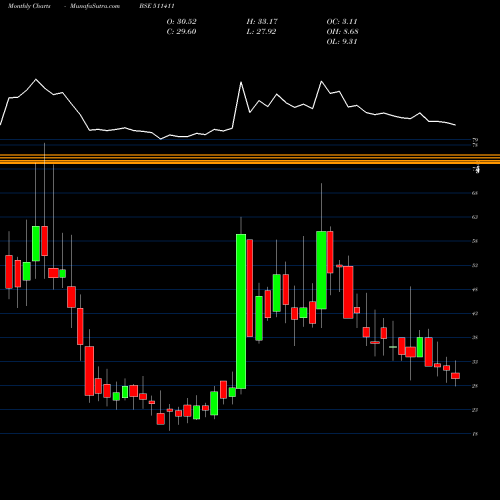Click the 18 price axis label
Screen dimensions: 500x500
click(x=475, y=434)
